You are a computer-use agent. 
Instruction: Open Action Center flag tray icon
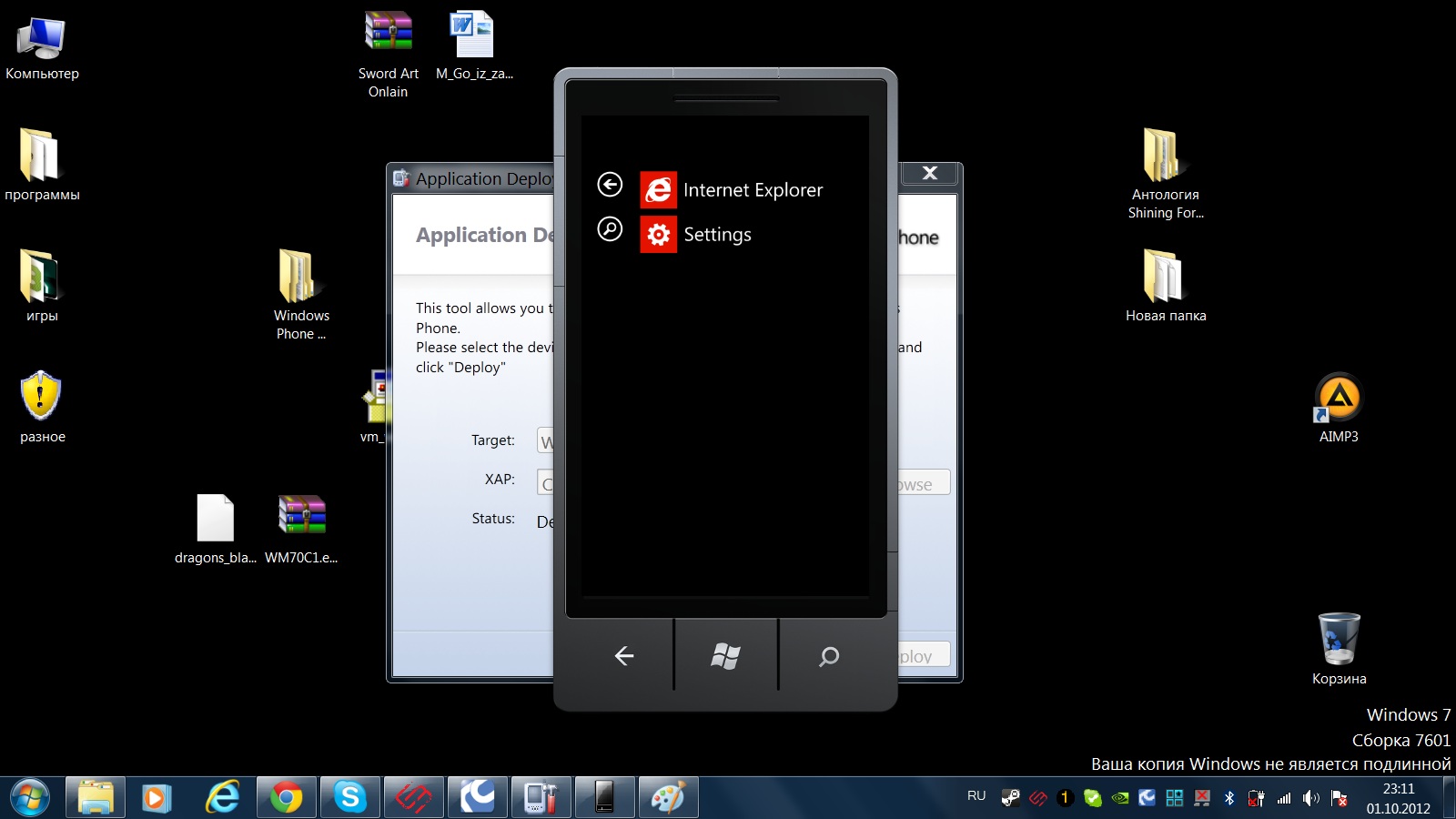(x=1339, y=798)
